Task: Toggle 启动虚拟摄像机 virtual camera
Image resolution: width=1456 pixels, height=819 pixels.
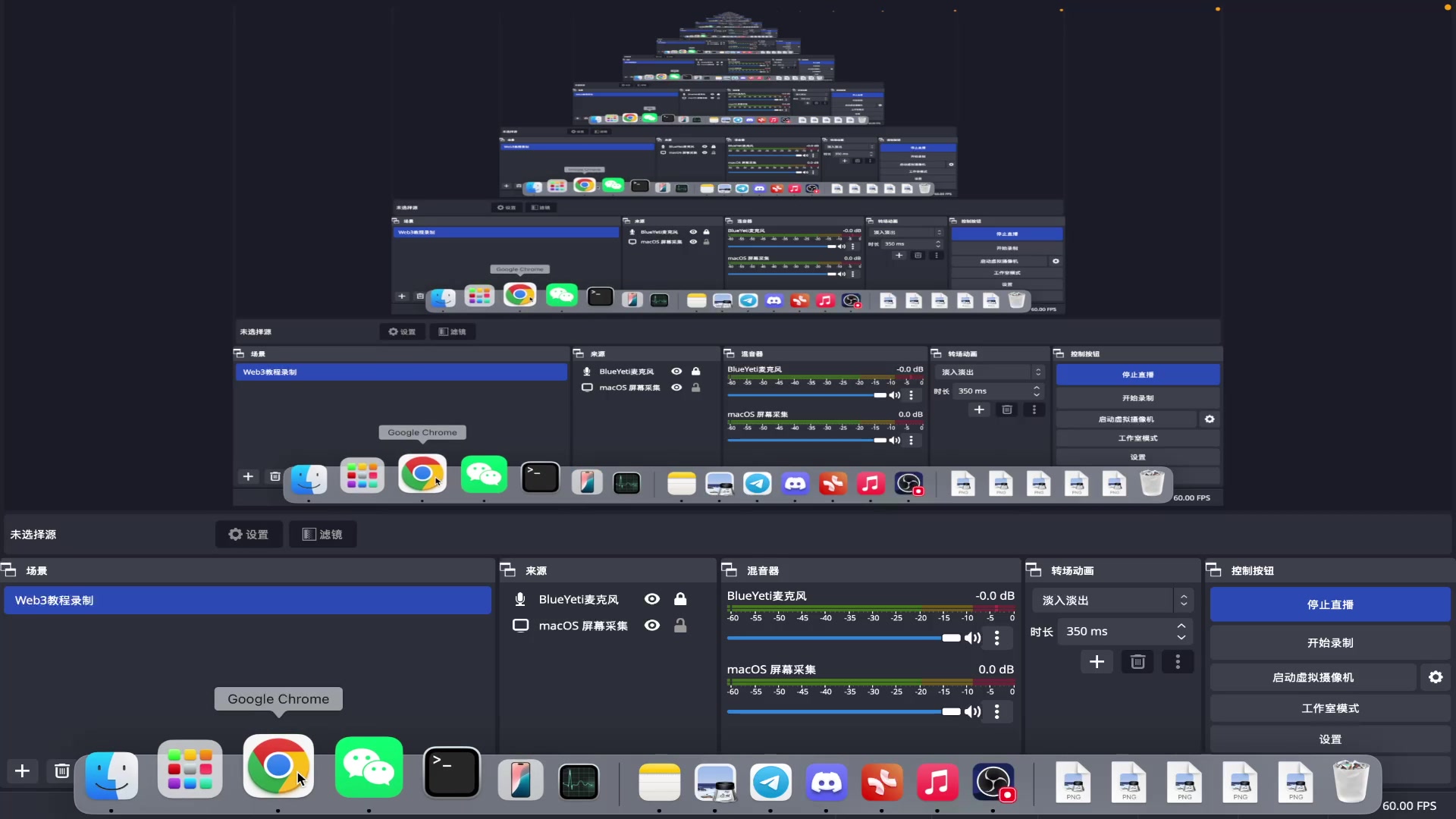Action: 1313,677
